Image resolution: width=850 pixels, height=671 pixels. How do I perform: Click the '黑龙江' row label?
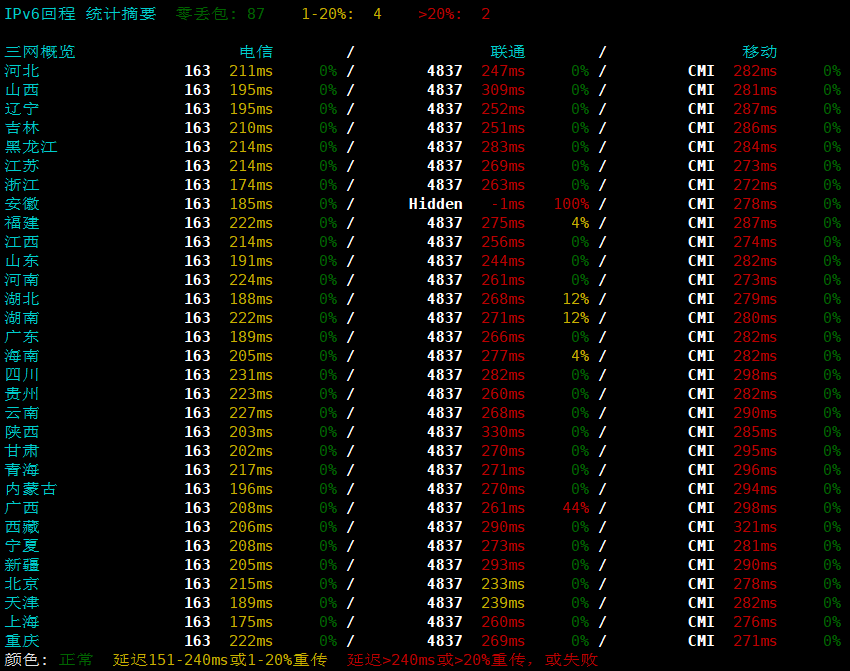click(x=31, y=147)
